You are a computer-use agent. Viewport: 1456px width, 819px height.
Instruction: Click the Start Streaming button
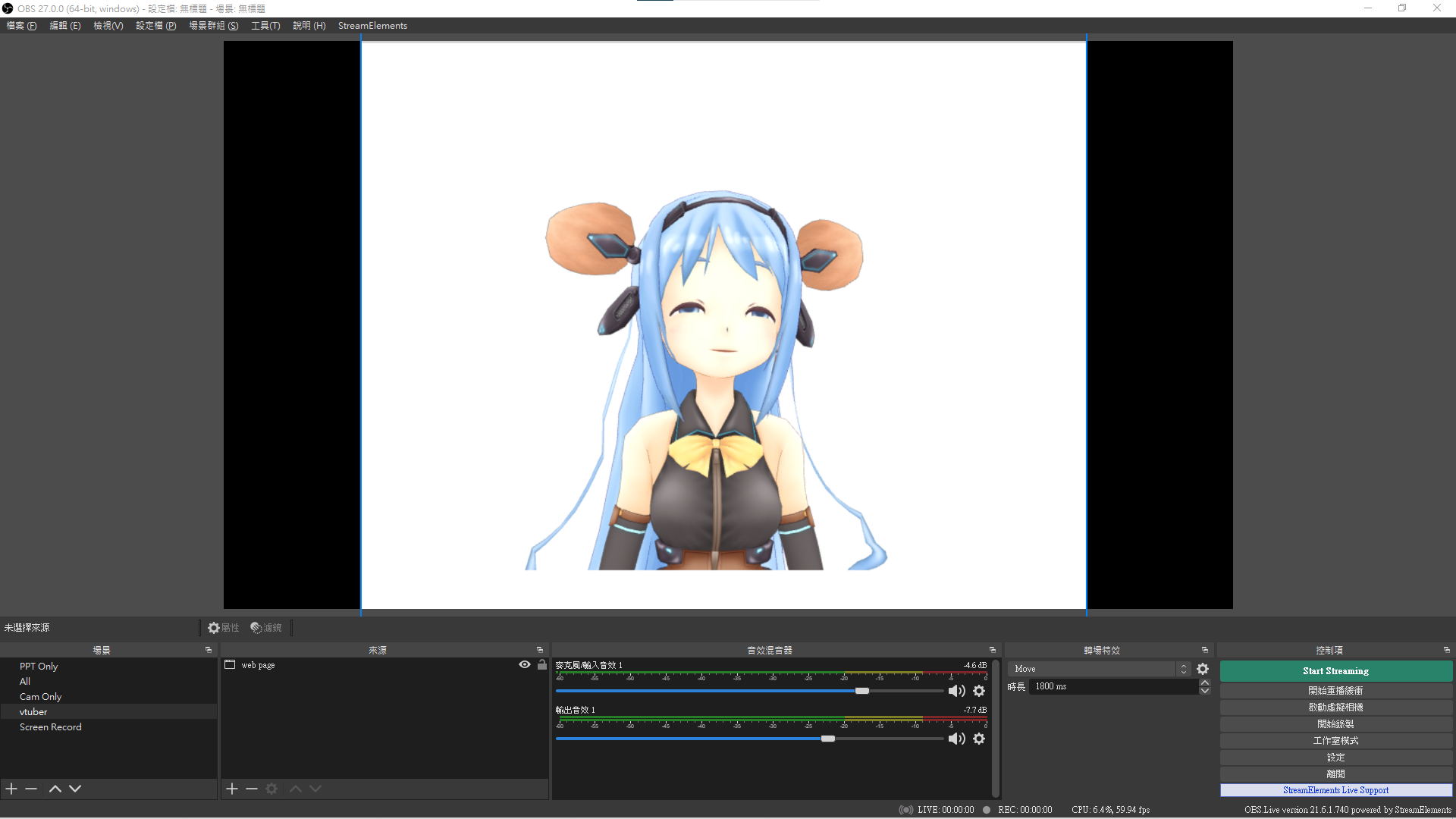1335,671
